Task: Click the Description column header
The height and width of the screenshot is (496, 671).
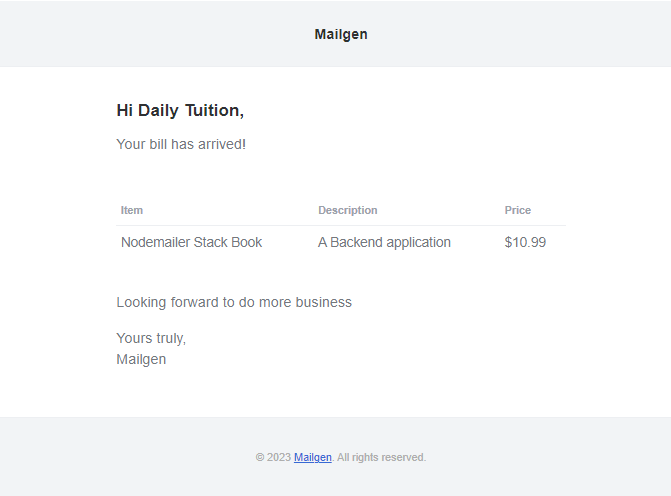Action: pyautogui.click(x=348, y=210)
